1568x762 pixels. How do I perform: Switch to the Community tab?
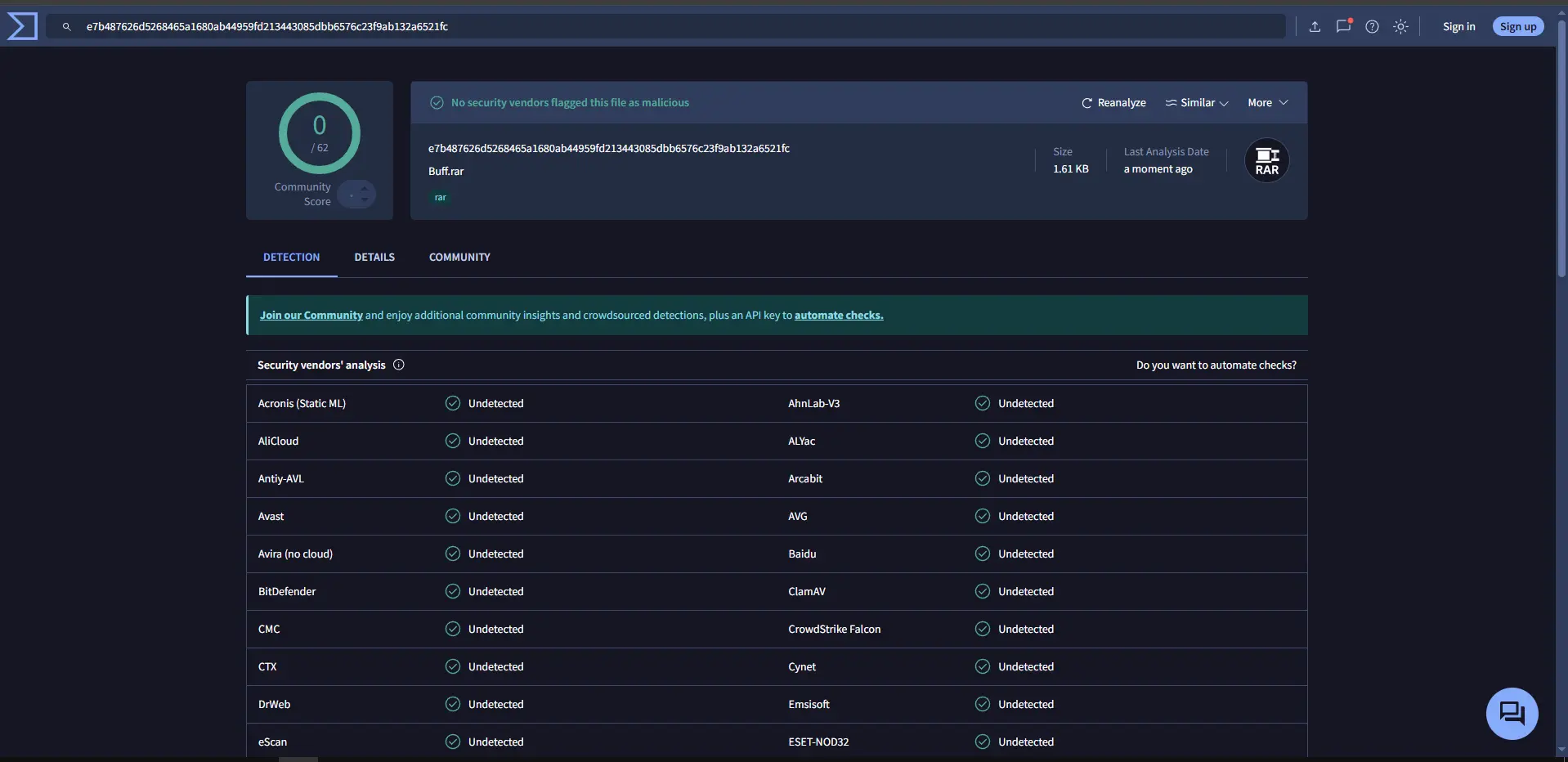(x=459, y=258)
